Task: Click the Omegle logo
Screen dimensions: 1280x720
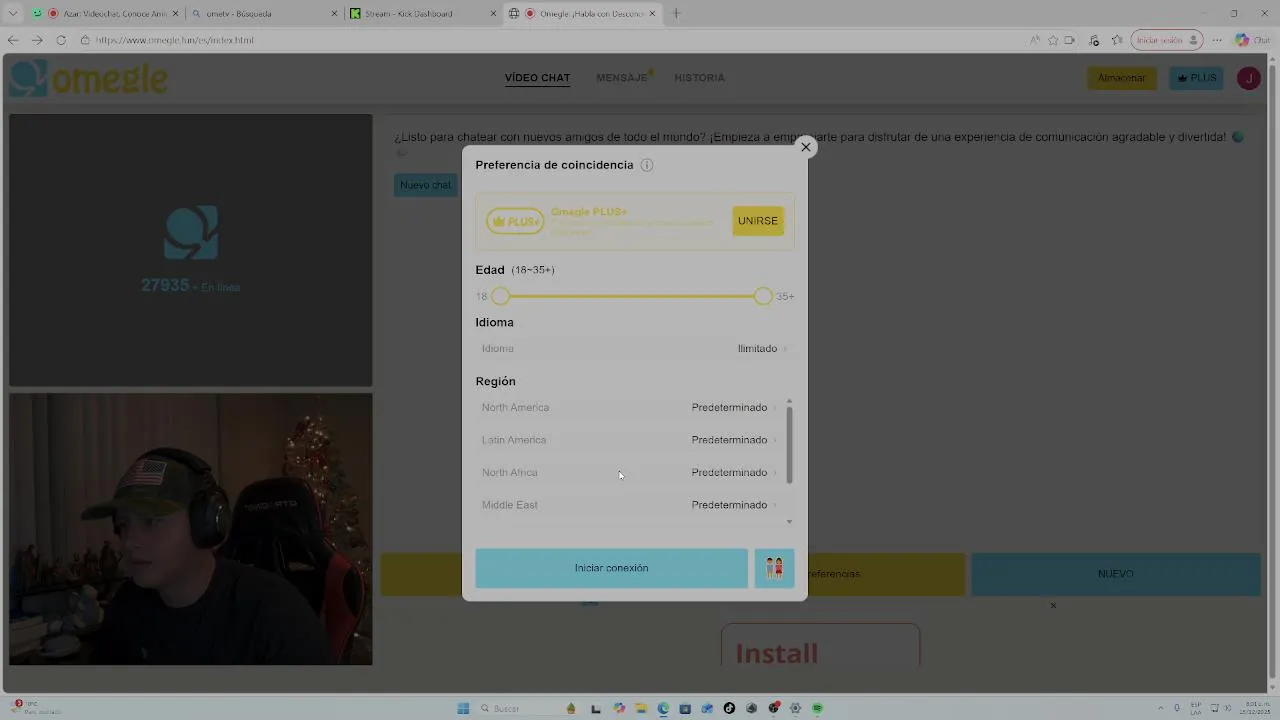Action: click(88, 78)
